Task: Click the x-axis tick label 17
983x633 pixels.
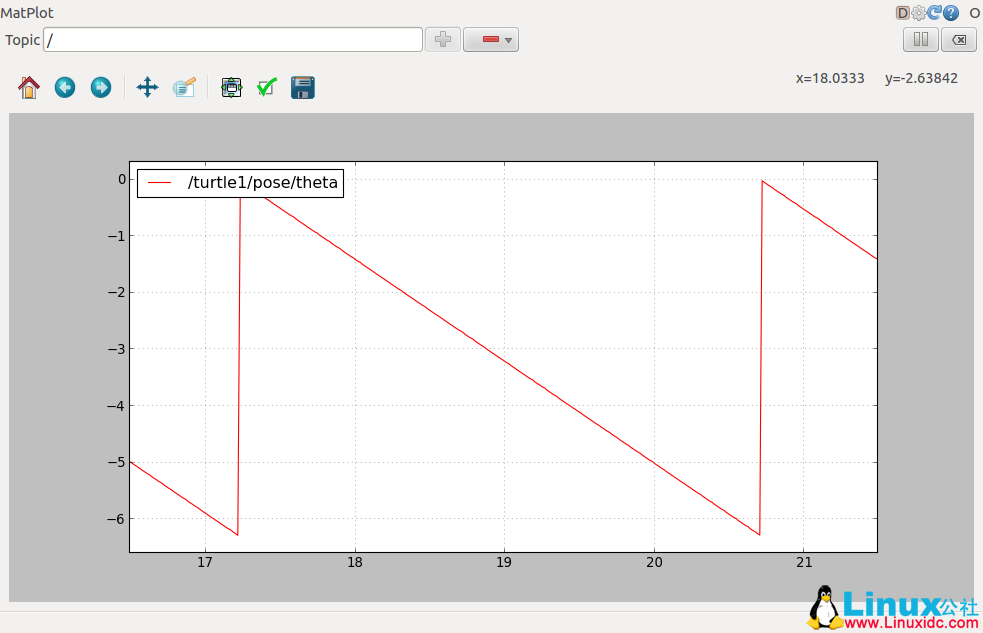Action: click(205, 562)
